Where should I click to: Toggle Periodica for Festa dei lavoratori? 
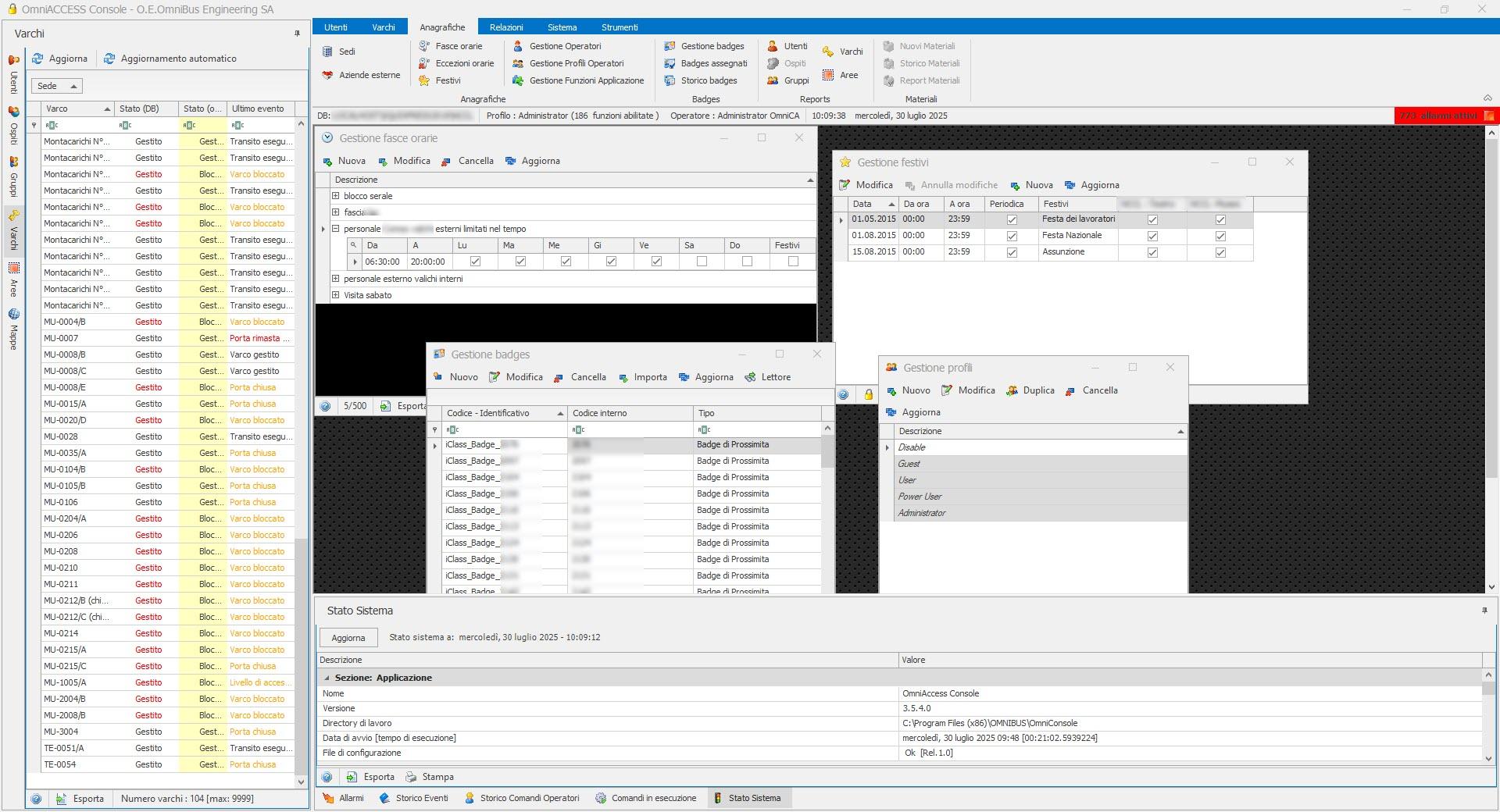click(x=1012, y=220)
